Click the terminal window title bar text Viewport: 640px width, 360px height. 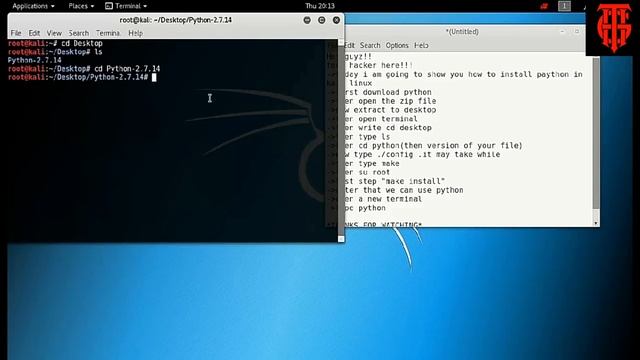click(x=176, y=20)
